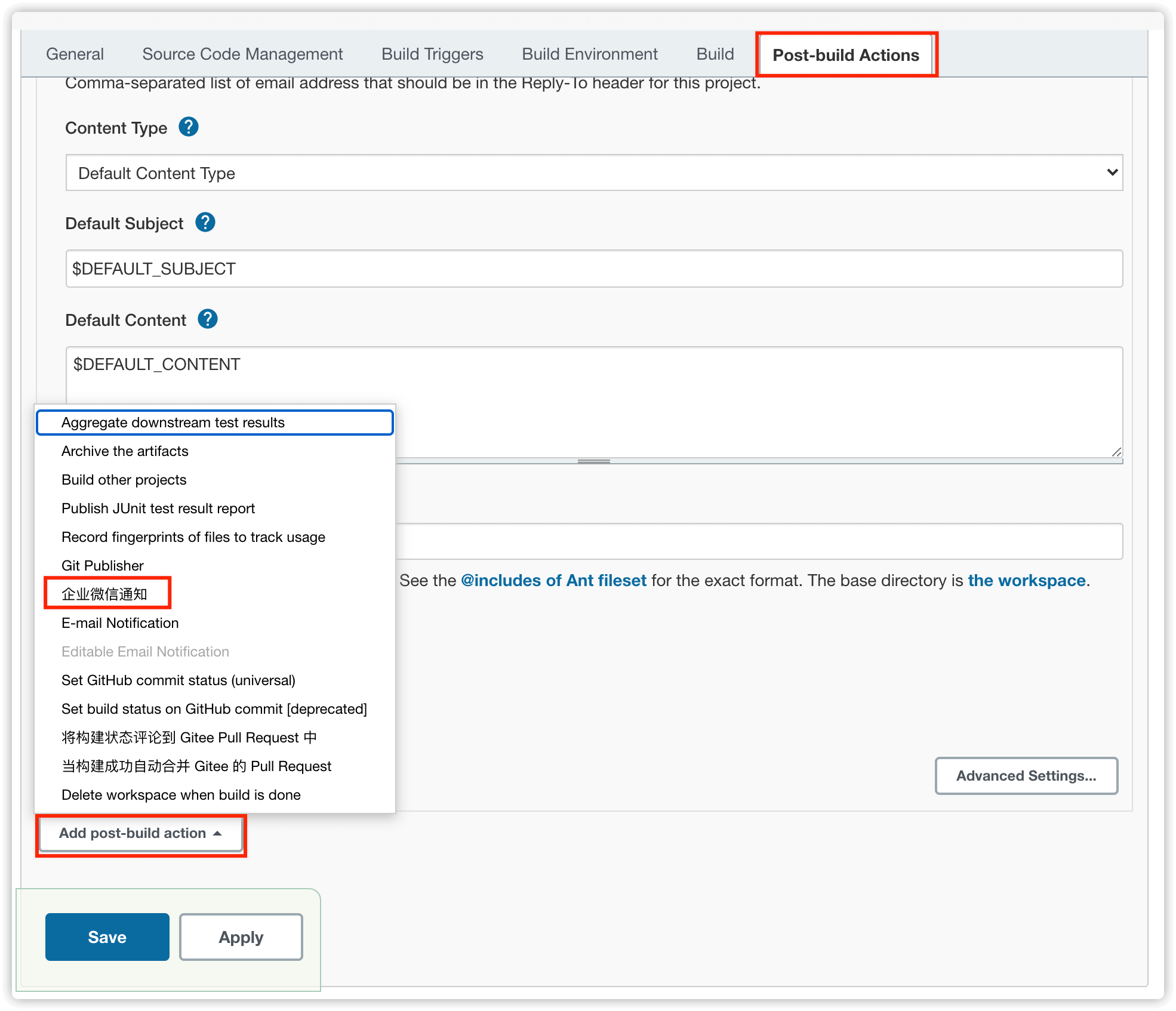
Task: Click the textarea resize handle corner
Action: [1116, 452]
